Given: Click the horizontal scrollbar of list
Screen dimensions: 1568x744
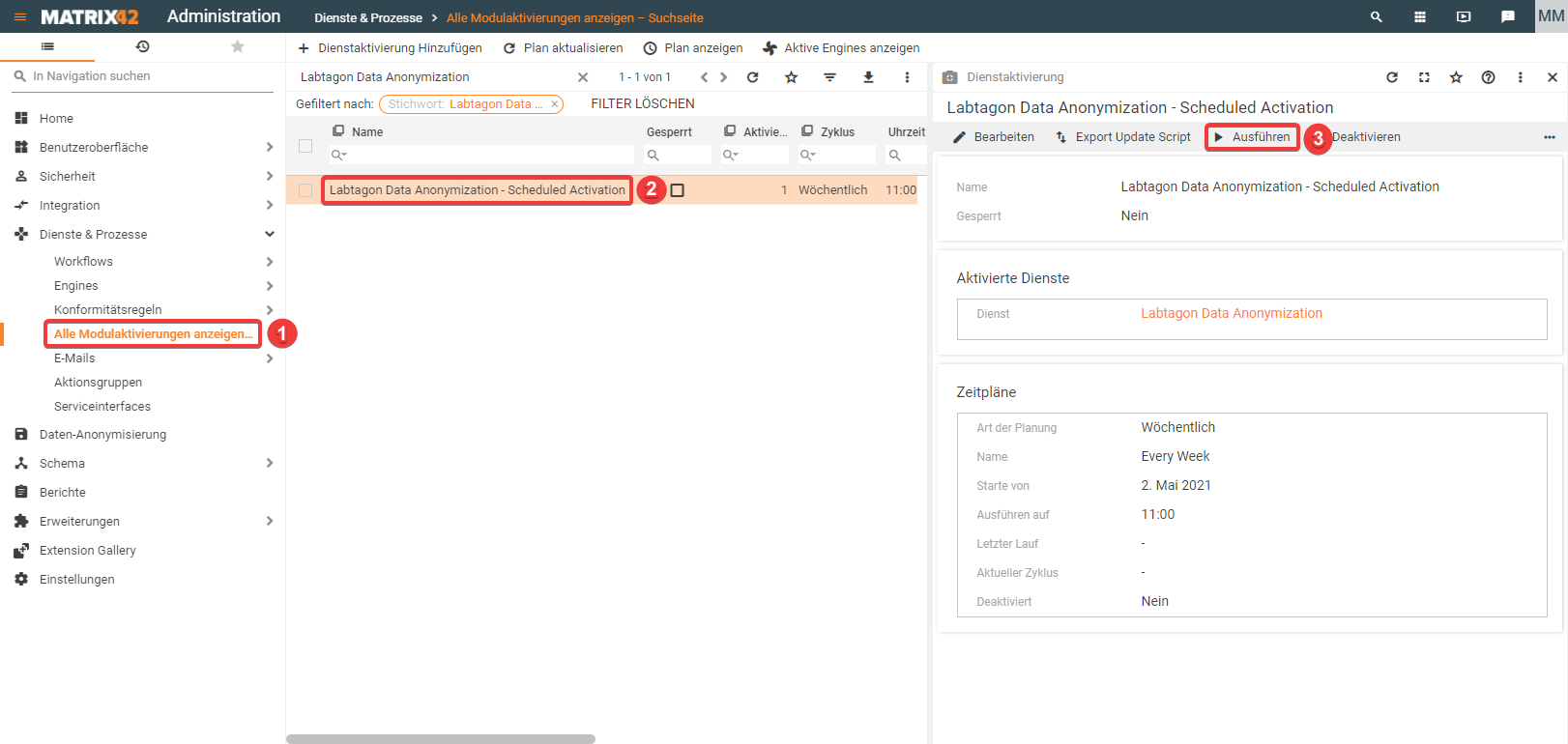Looking at the screenshot, I should pyautogui.click(x=441, y=739).
